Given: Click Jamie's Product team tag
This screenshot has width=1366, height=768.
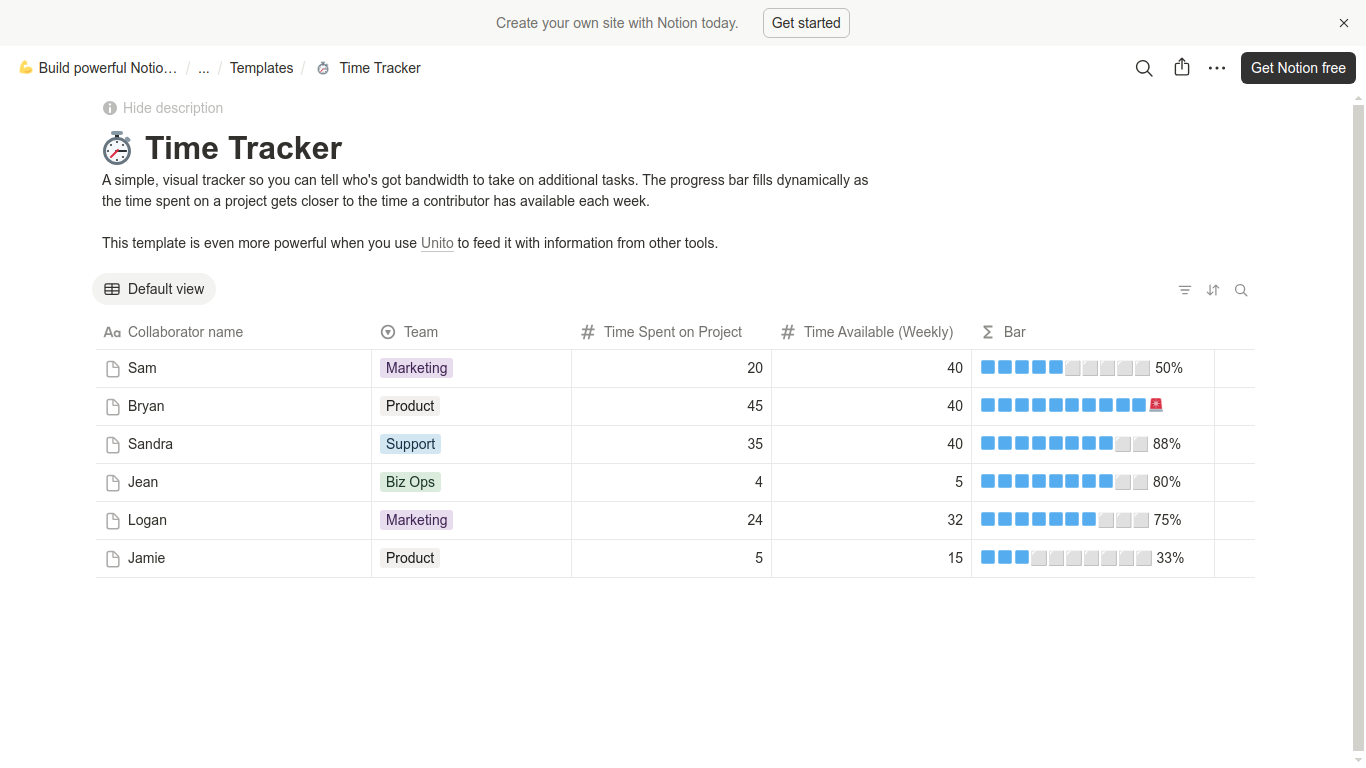Looking at the screenshot, I should (410, 558).
